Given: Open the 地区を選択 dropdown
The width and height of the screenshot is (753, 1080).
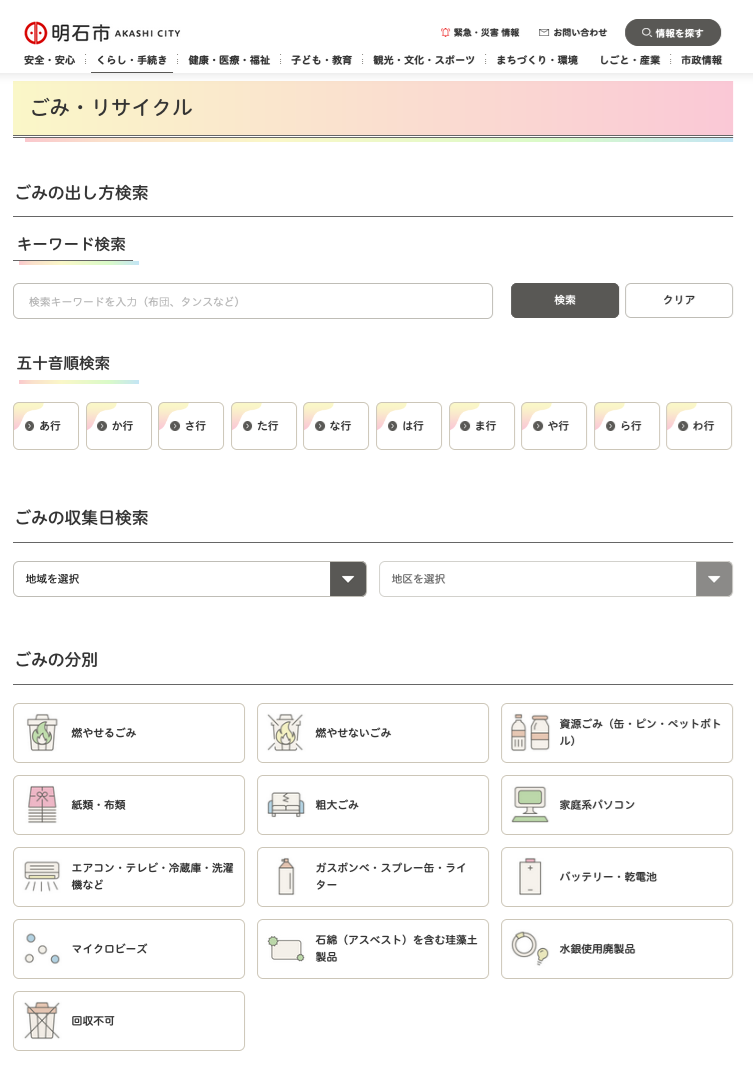Looking at the screenshot, I should [555, 579].
